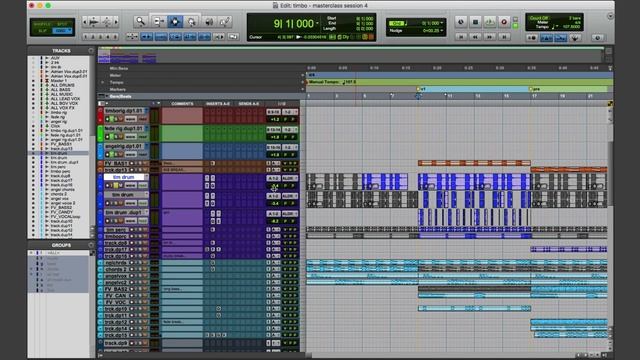The height and width of the screenshot is (360, 640).
Task: Open Tracks list popup menu
Action: 91,51
